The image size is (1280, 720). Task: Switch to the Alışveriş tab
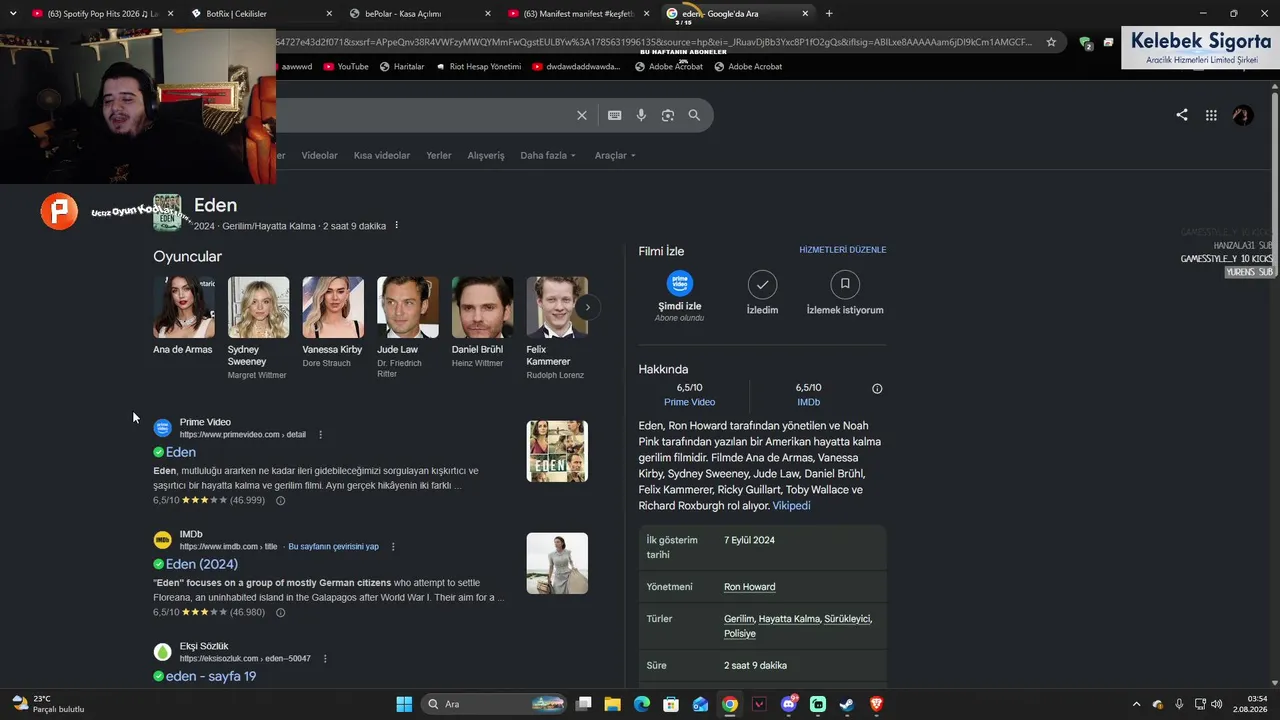tap(486, 156)
